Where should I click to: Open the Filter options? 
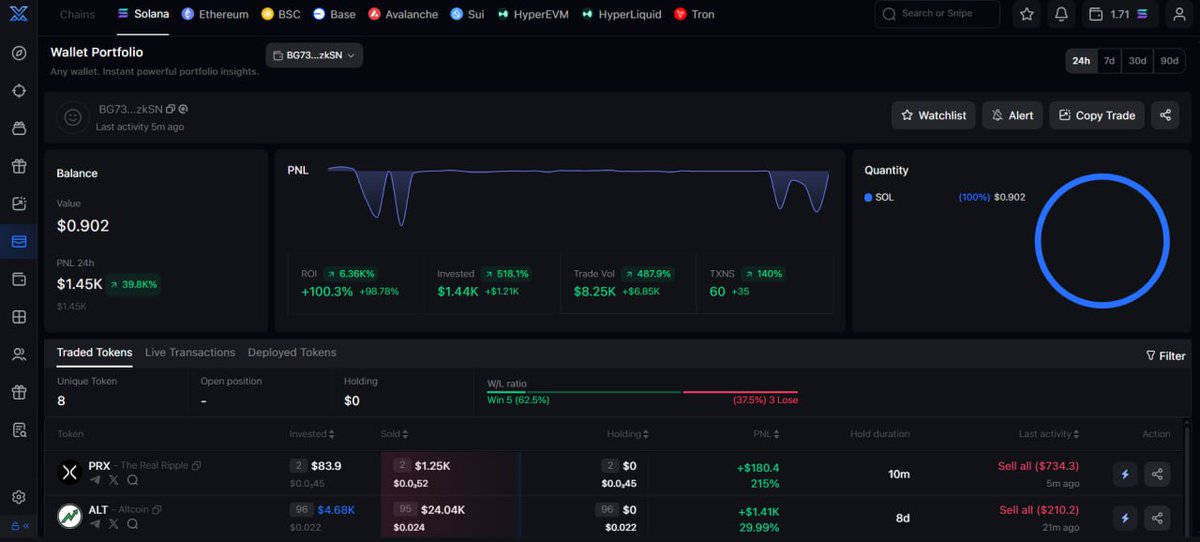tap(1165, 355)
